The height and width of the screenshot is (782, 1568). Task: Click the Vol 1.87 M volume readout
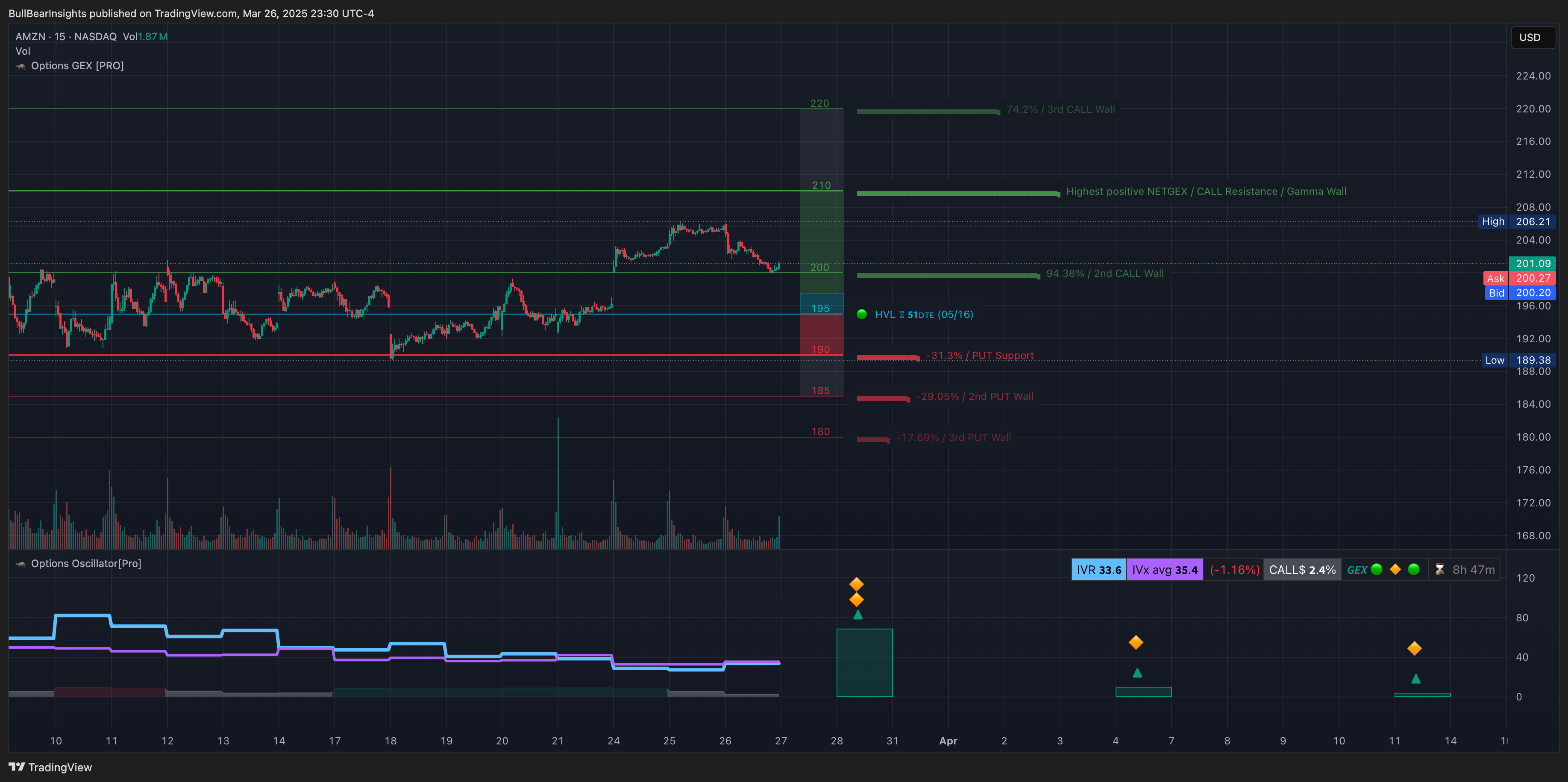coord(145,37)
